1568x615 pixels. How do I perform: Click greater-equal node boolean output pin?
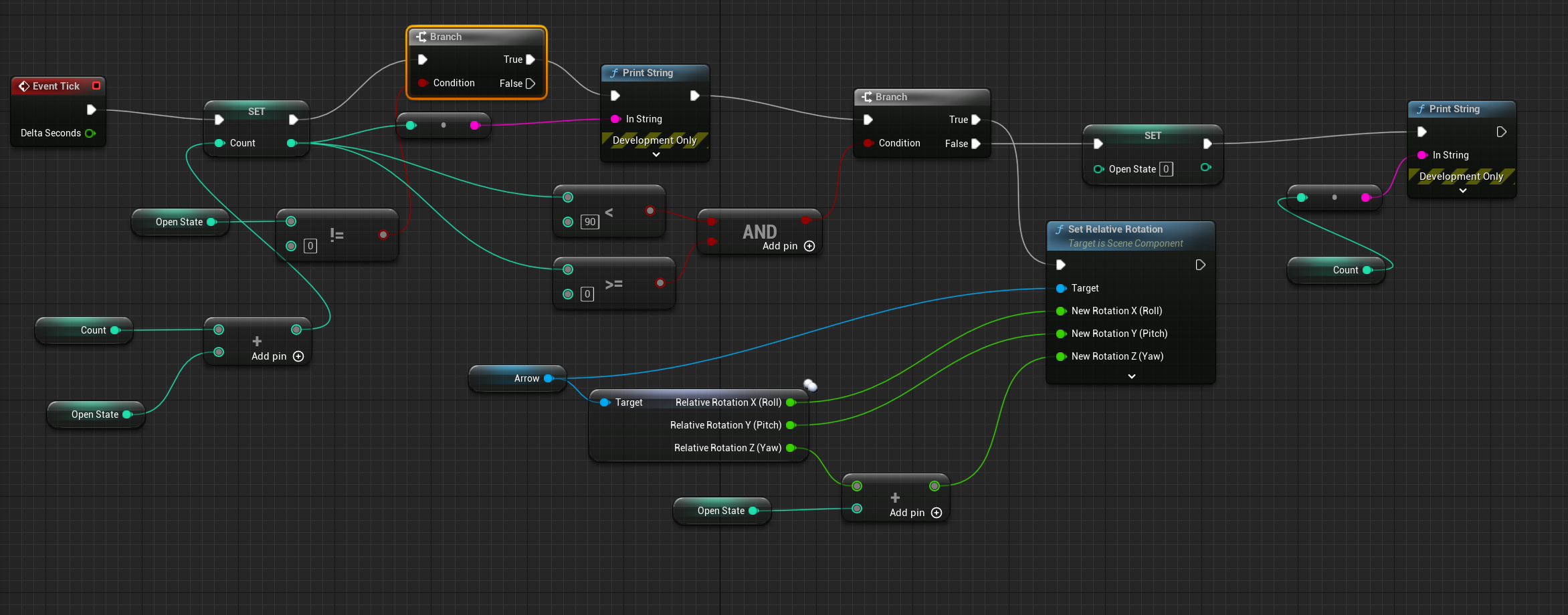(660, 283)
